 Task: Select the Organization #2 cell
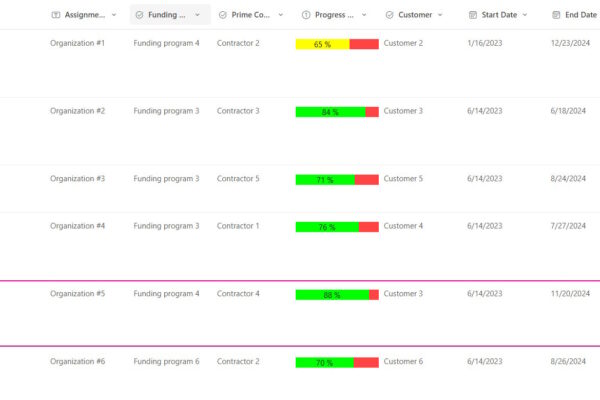tap(77, 111)
